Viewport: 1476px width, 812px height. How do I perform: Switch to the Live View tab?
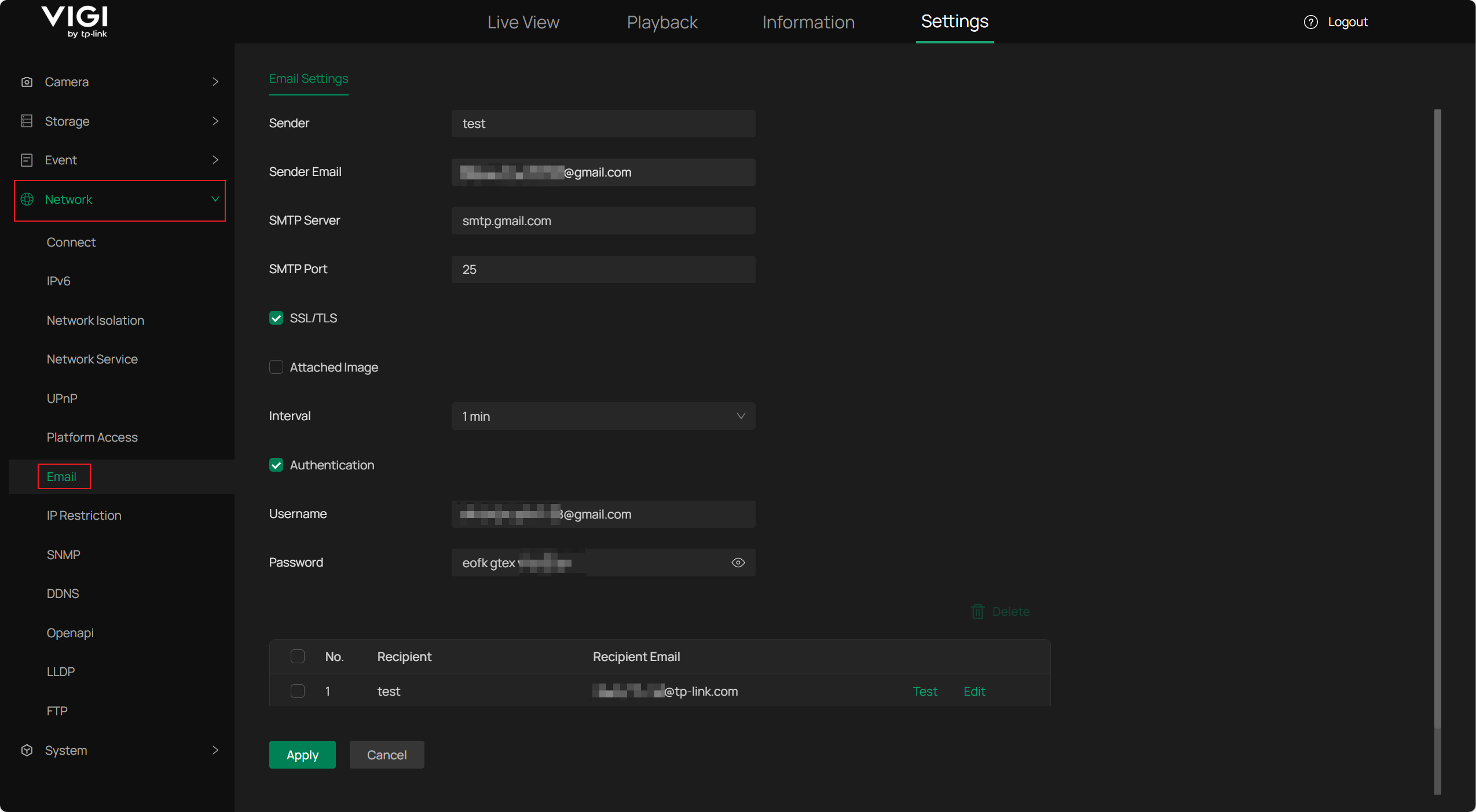(x=523, y=22)
